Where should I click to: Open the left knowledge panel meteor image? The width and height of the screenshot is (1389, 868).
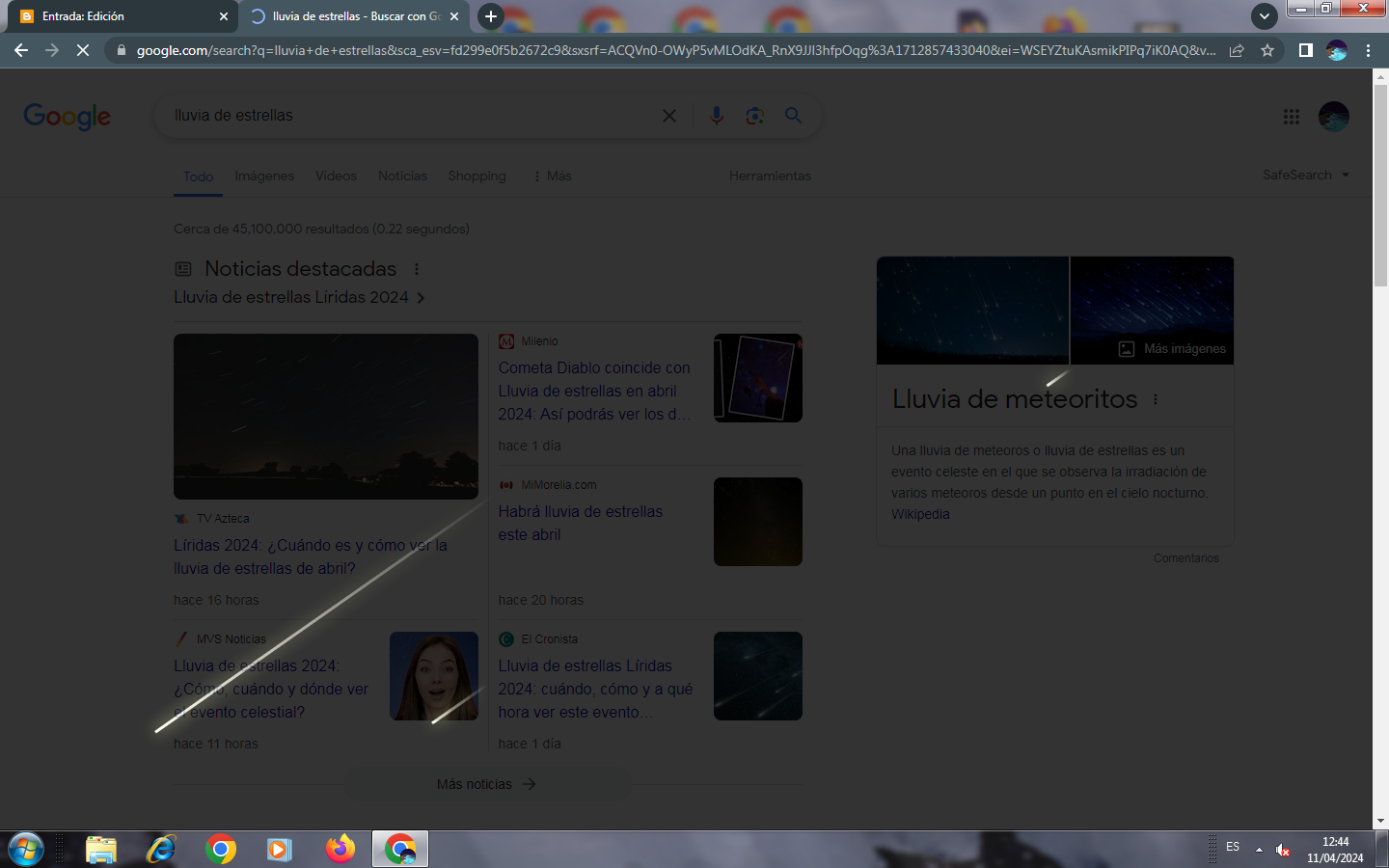pos(972,311)
